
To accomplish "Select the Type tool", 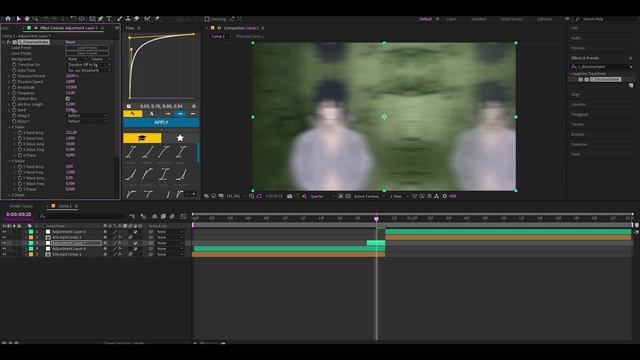I will (109, 19).
